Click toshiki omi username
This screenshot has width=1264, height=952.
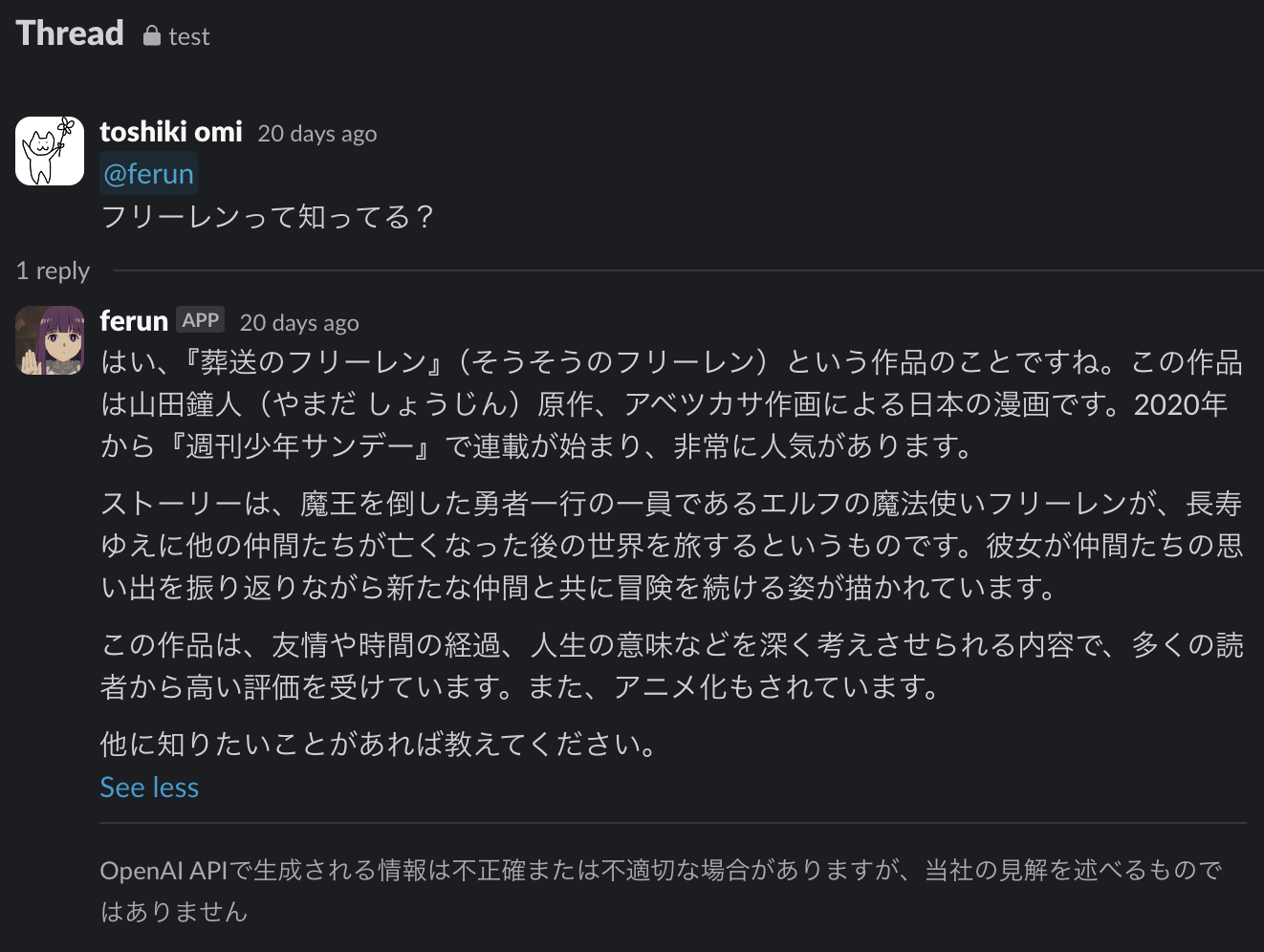point(170,131)
